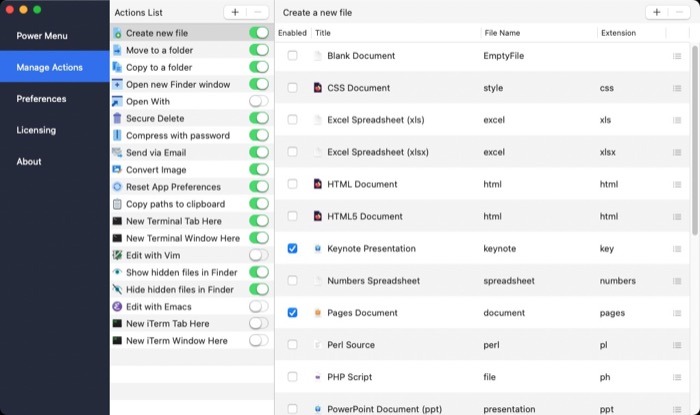
Task: Remove a file template with the minus button
Action: (679, 12)
